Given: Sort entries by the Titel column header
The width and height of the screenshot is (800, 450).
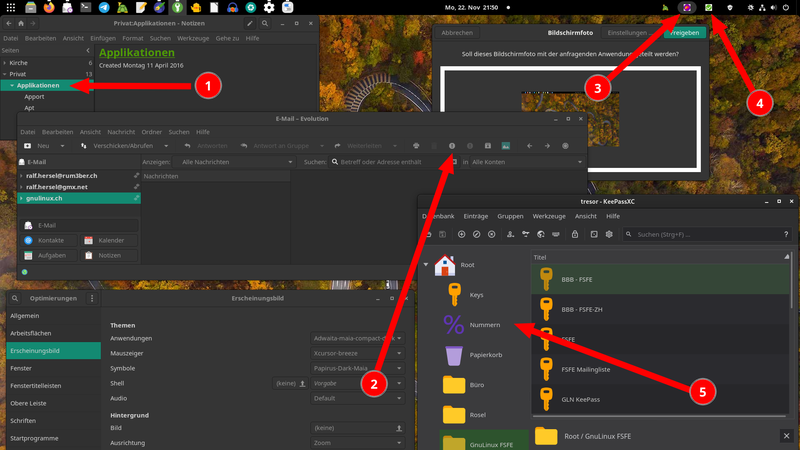Looking at the screenshot, I should coord(660,258).
